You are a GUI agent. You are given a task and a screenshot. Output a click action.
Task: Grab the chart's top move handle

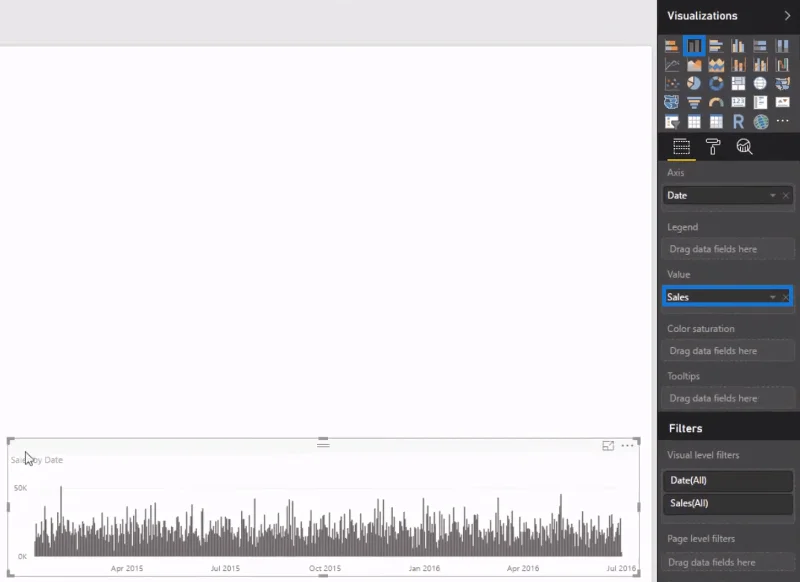[323, 443]
